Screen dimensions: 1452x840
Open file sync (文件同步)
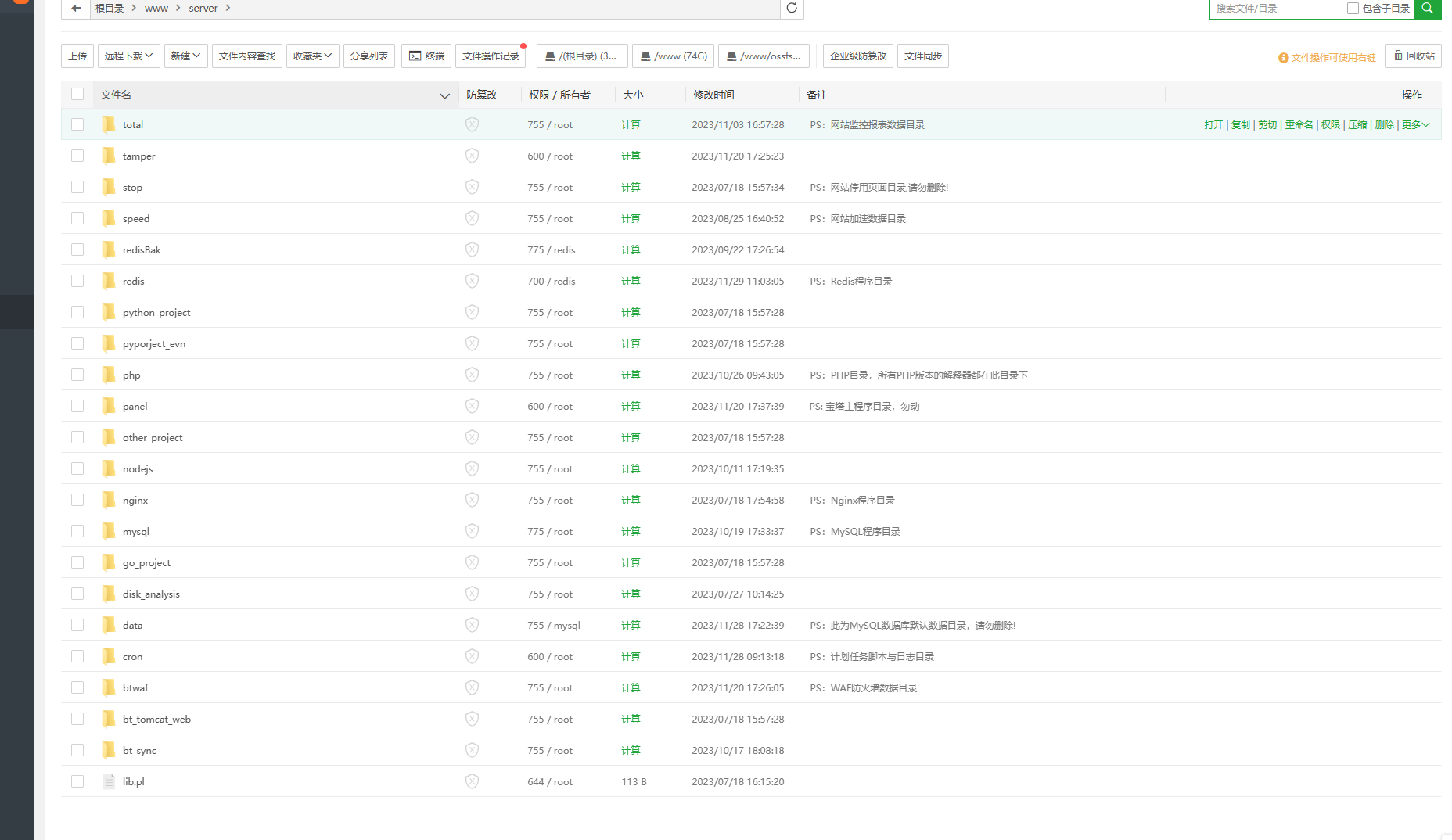pyautogui.click(x=923, y=56)
